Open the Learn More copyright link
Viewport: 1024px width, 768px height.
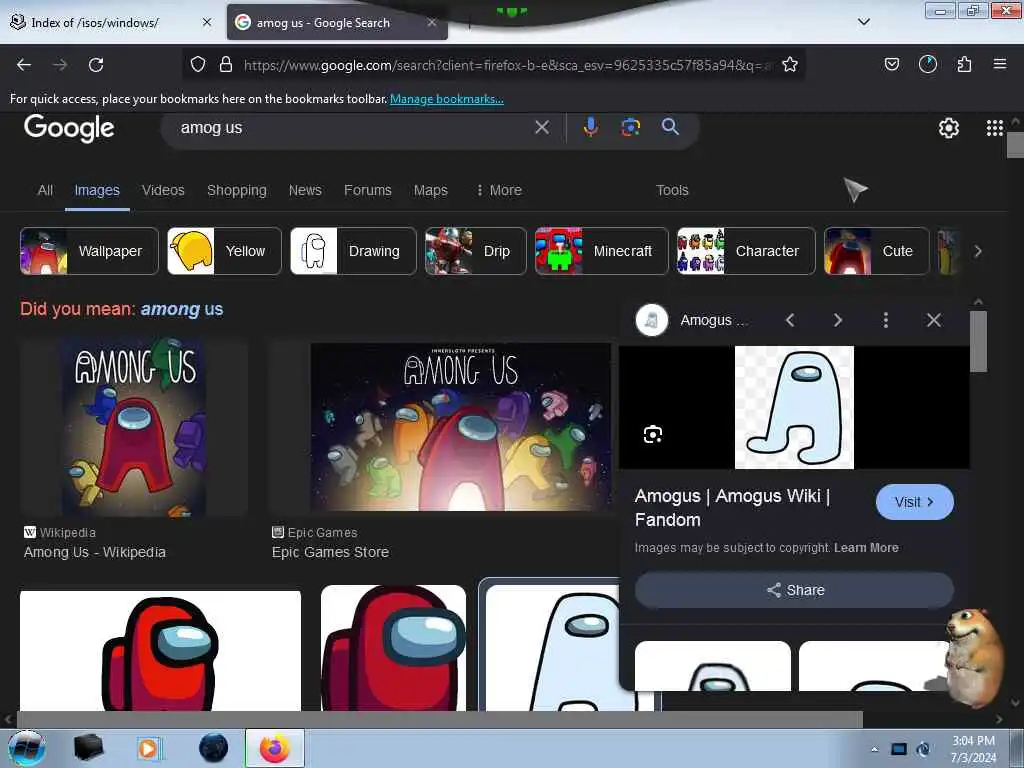click(866, 548)
